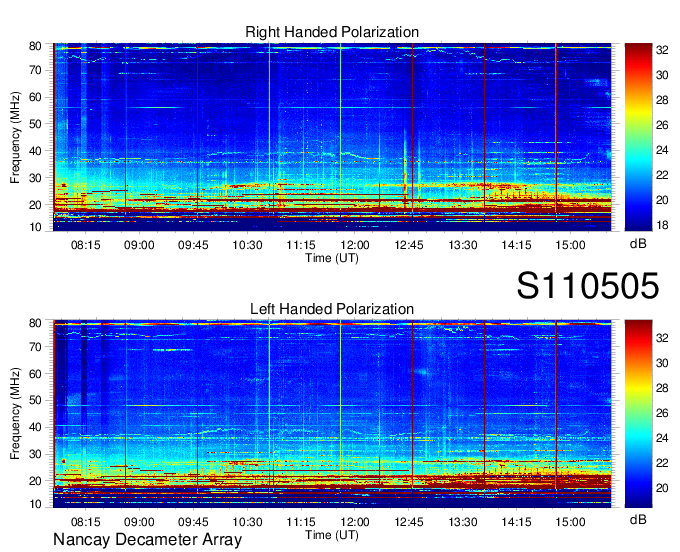
Task: Select the large 'S110505' observation label
Action: pos(588,286)
